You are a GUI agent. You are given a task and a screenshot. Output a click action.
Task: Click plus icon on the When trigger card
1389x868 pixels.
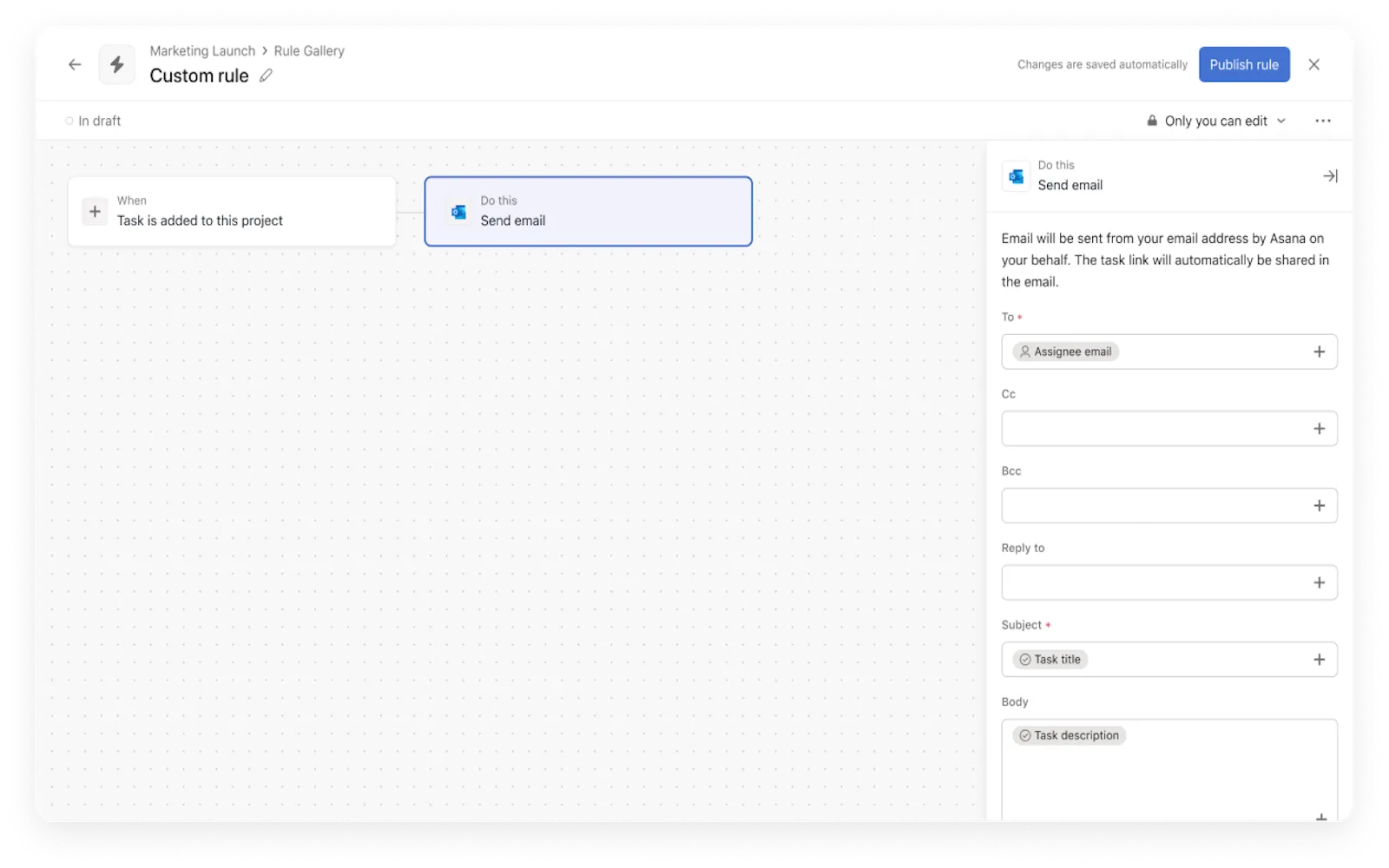95,211
